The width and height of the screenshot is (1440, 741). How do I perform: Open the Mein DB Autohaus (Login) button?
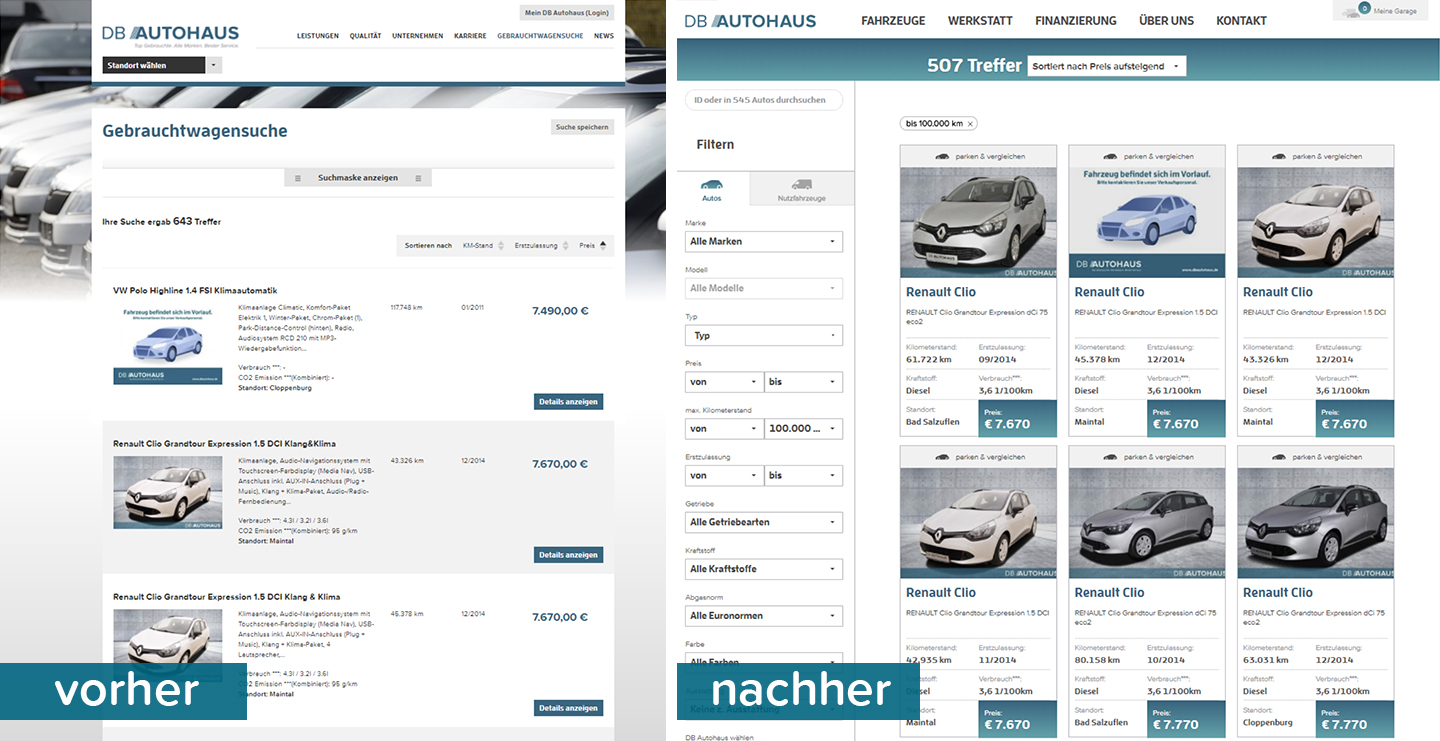566,13
